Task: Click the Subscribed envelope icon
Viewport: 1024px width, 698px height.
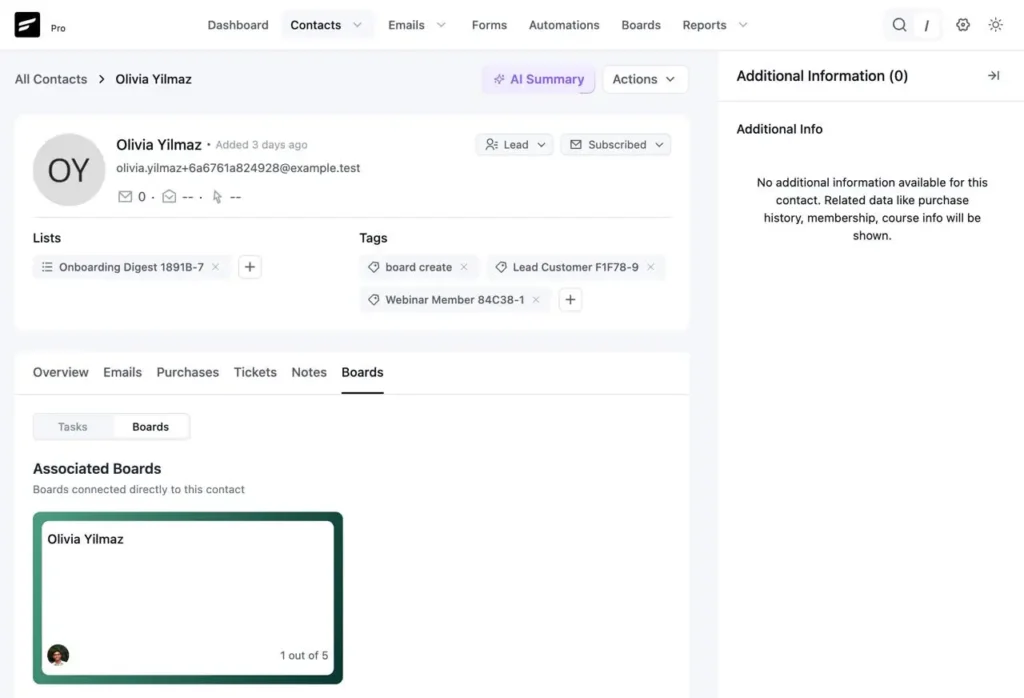Action: coord(575,144)
